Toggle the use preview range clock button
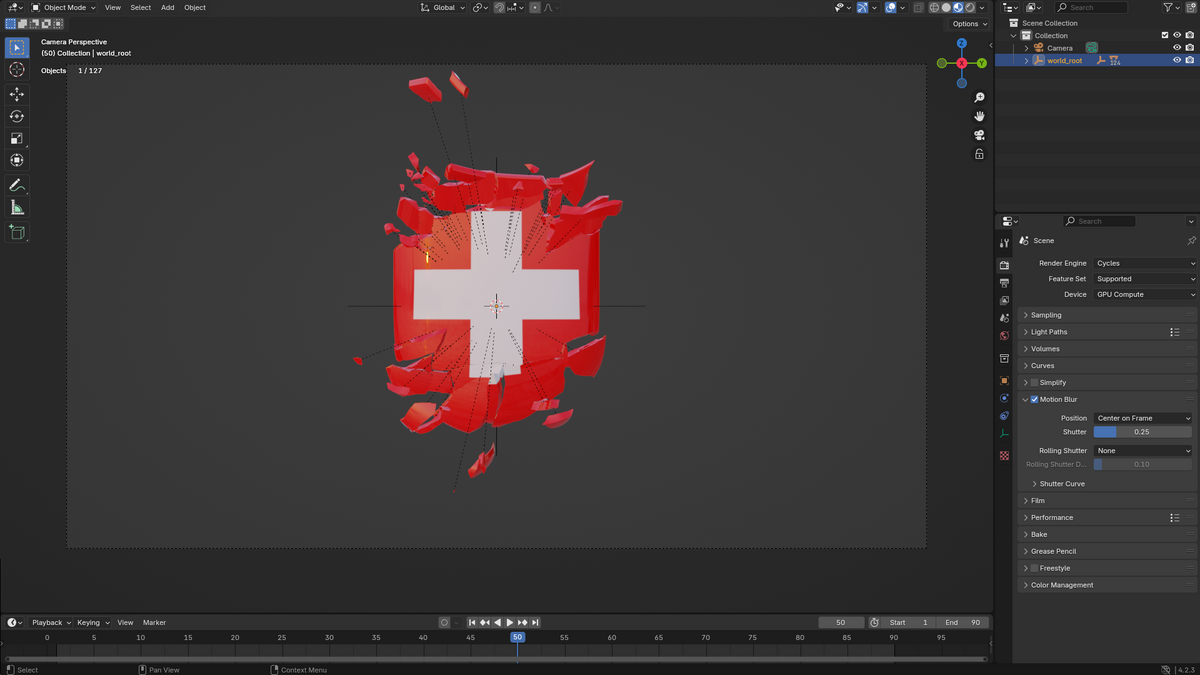This screenshot has width=1200, height=675. (x=874, y=622)
